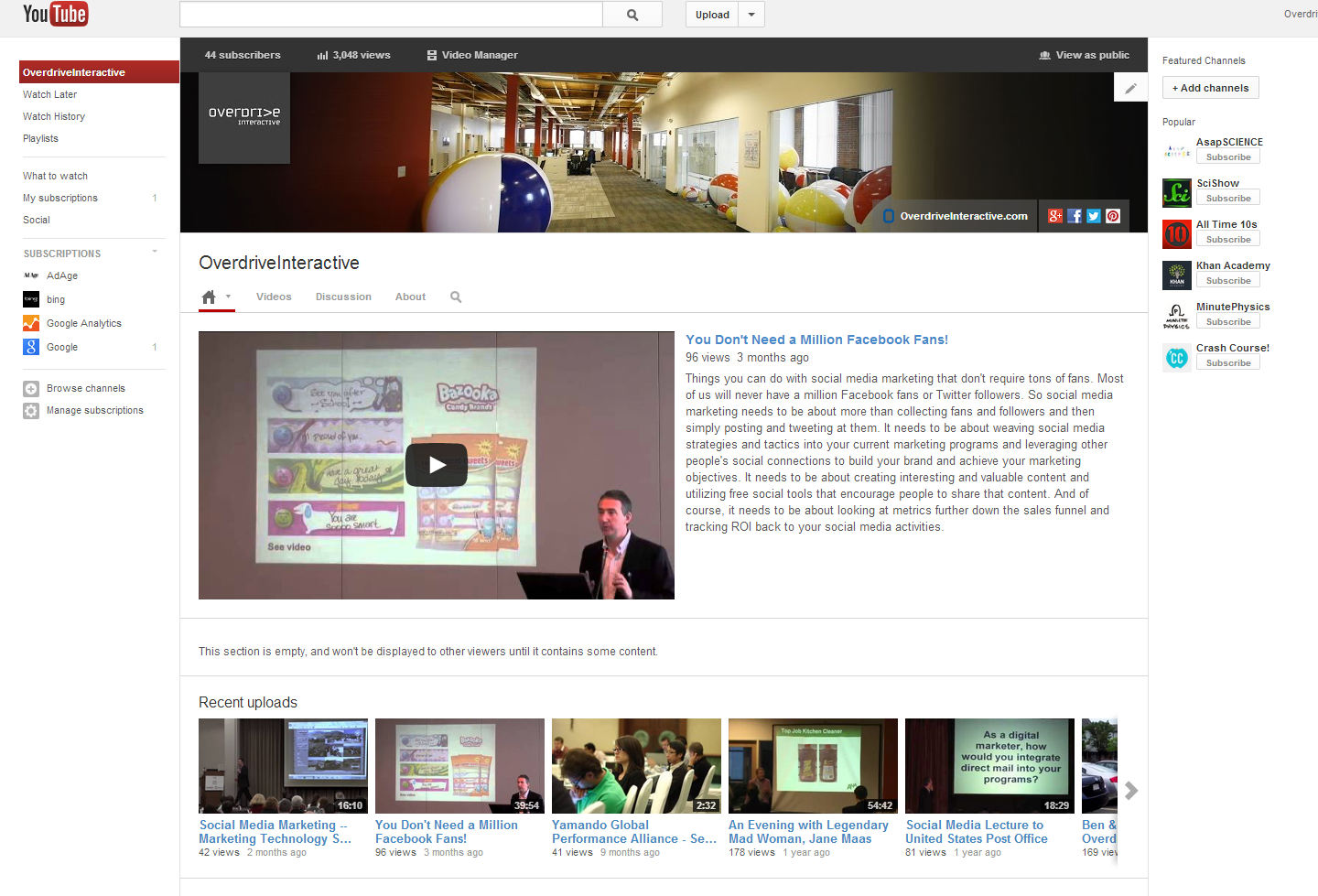1318x896 pixels.
Task: Click the YouTube logo
Action: [55, 14]
